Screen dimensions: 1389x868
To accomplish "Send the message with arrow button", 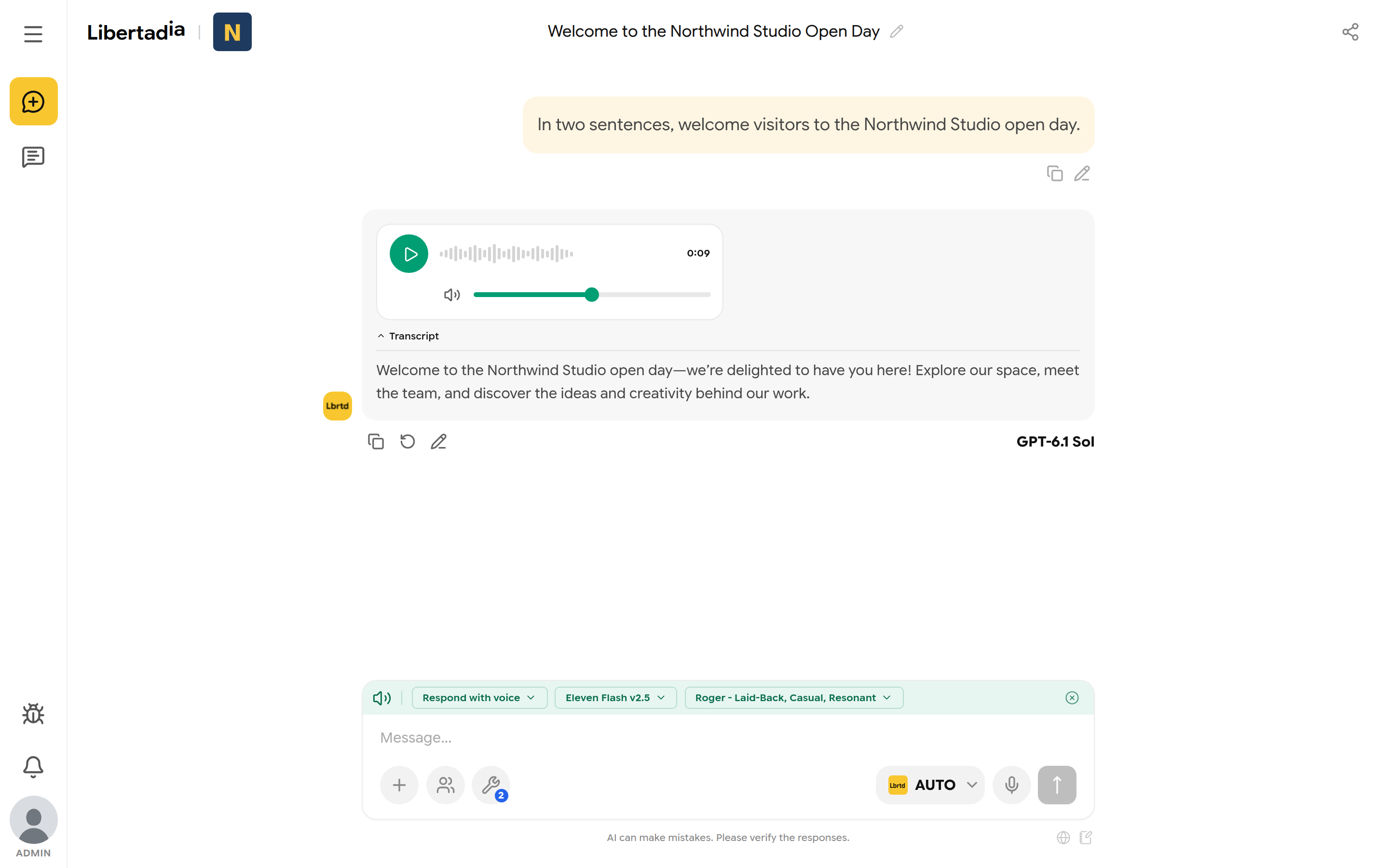I will coord(1057,785).
